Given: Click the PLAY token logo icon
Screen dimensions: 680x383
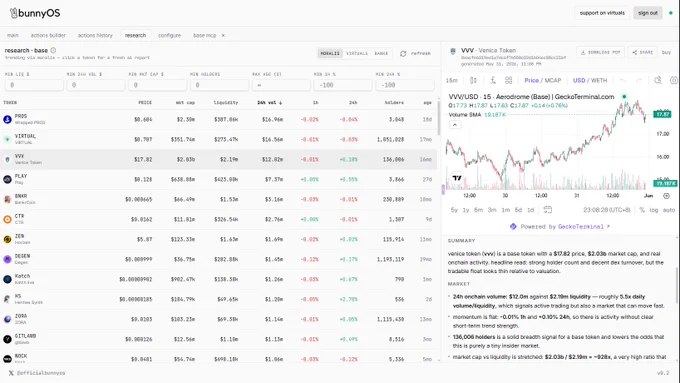Looking at the screenshot, I should [x=7, y=179].
